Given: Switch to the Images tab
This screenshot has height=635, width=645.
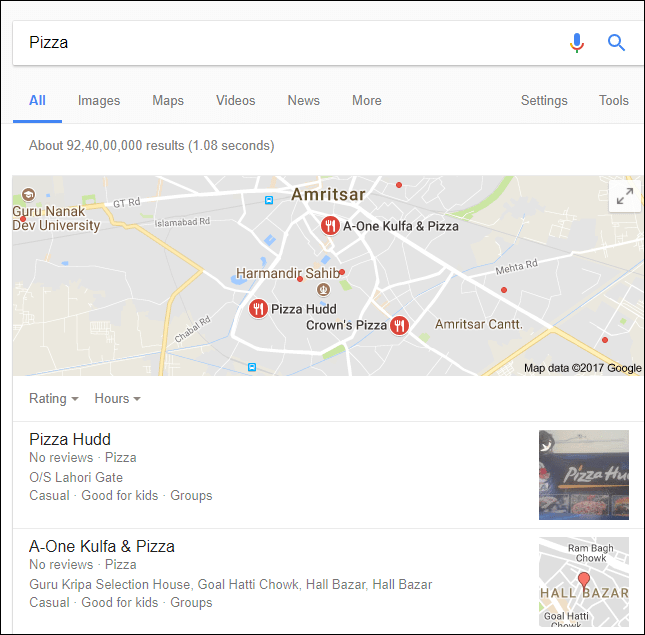Looking at the screenshot, I should (x=99, y=101).
